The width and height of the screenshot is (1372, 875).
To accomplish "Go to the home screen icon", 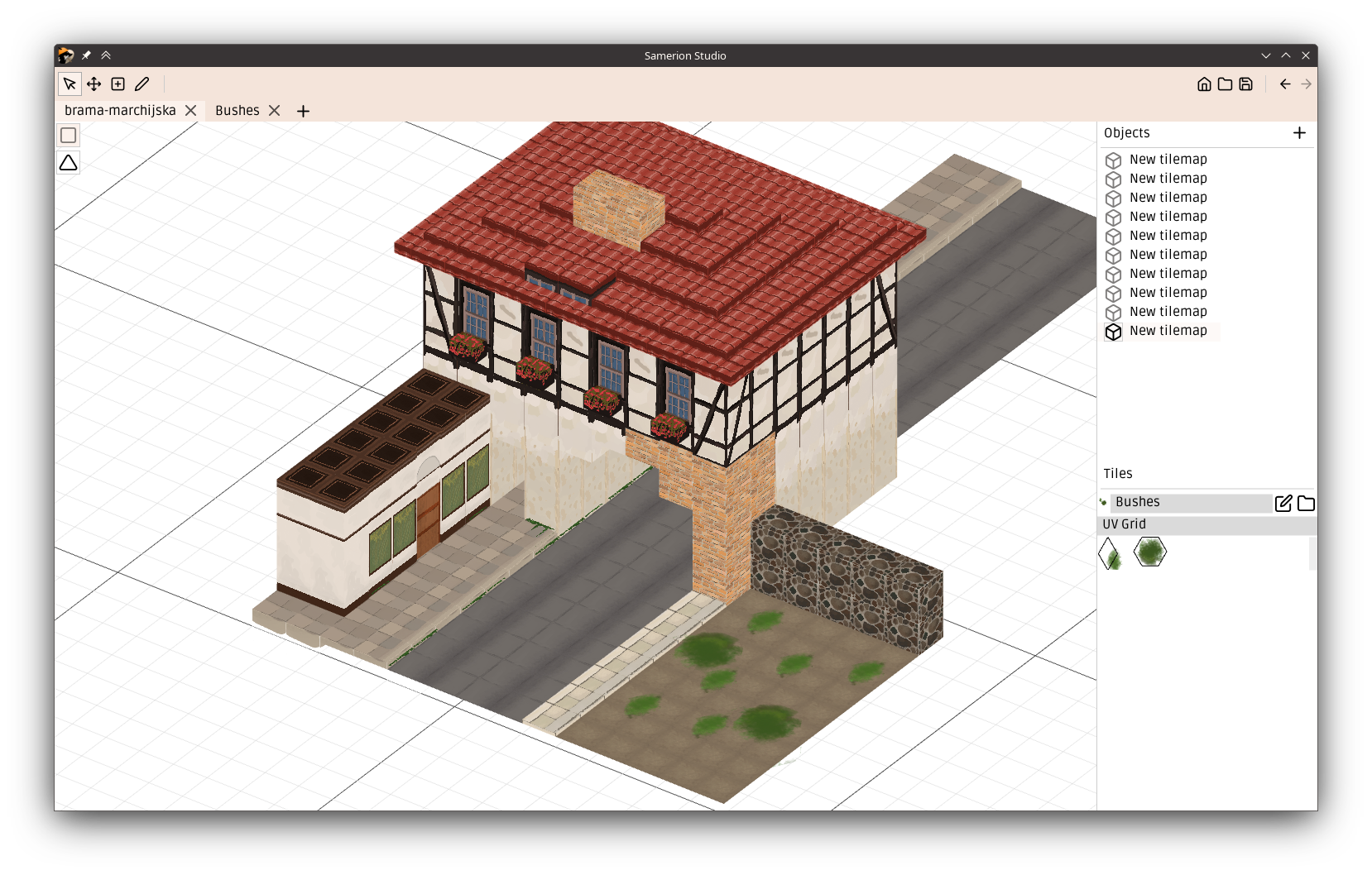I will pos(1204,84).
